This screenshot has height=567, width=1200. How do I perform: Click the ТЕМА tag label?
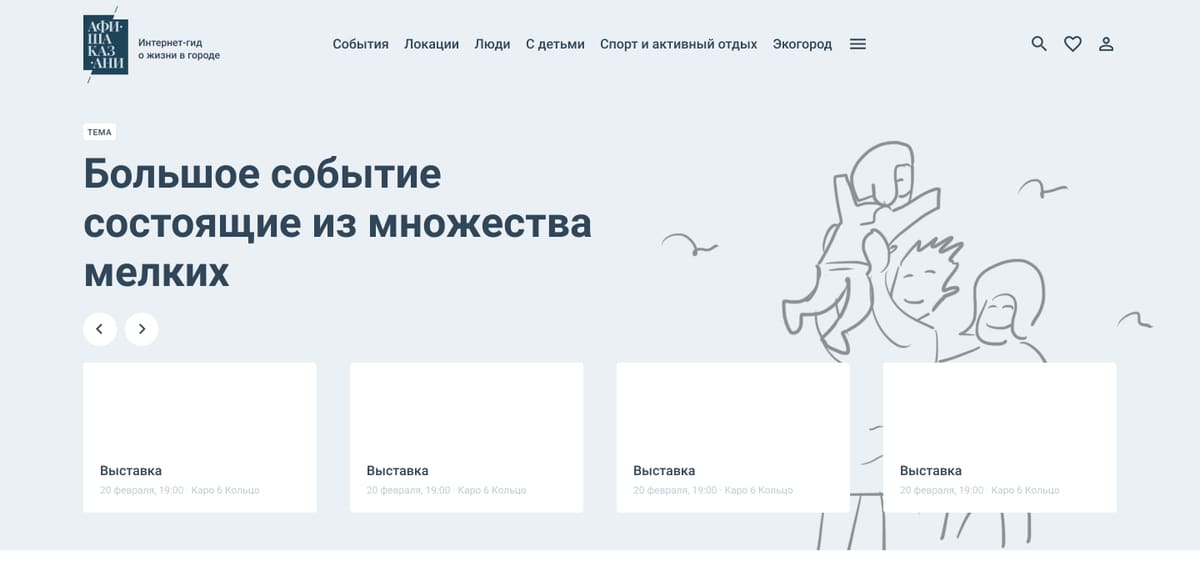pos(100,132)
